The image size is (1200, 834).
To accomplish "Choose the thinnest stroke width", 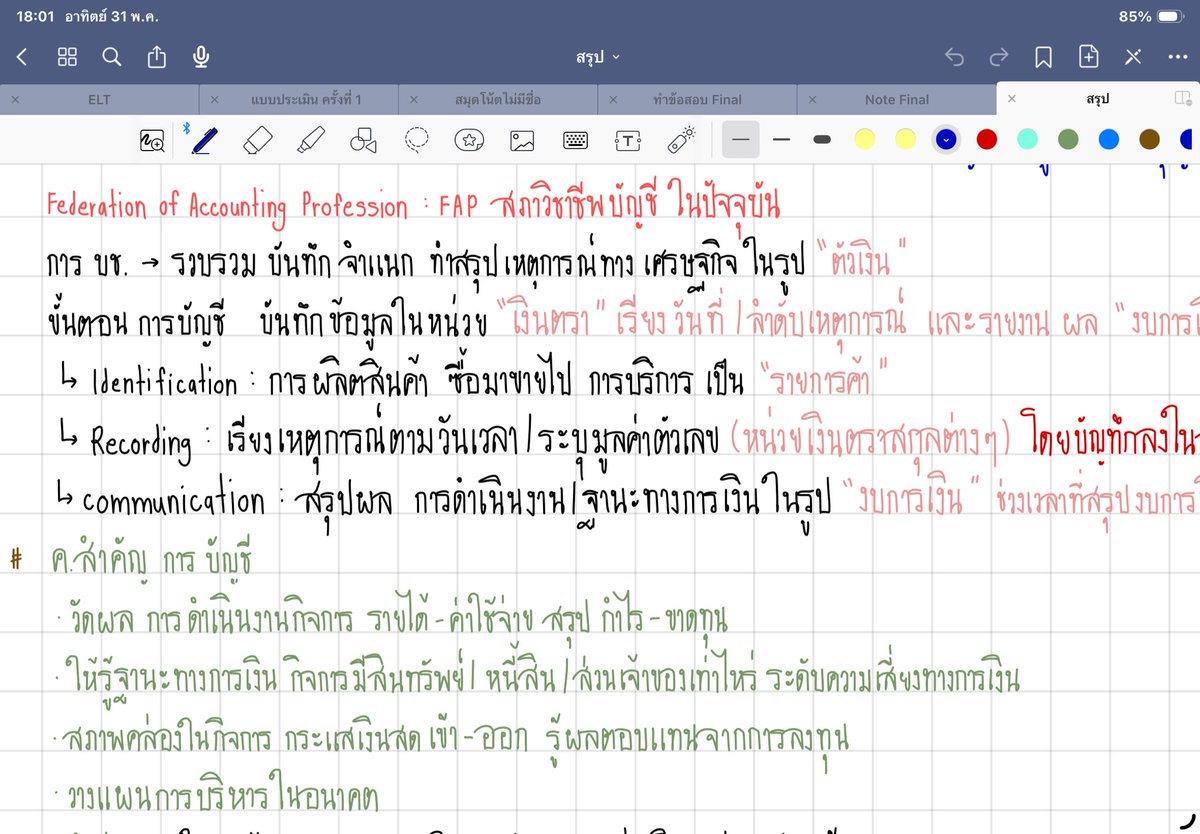I will (740, 139).
